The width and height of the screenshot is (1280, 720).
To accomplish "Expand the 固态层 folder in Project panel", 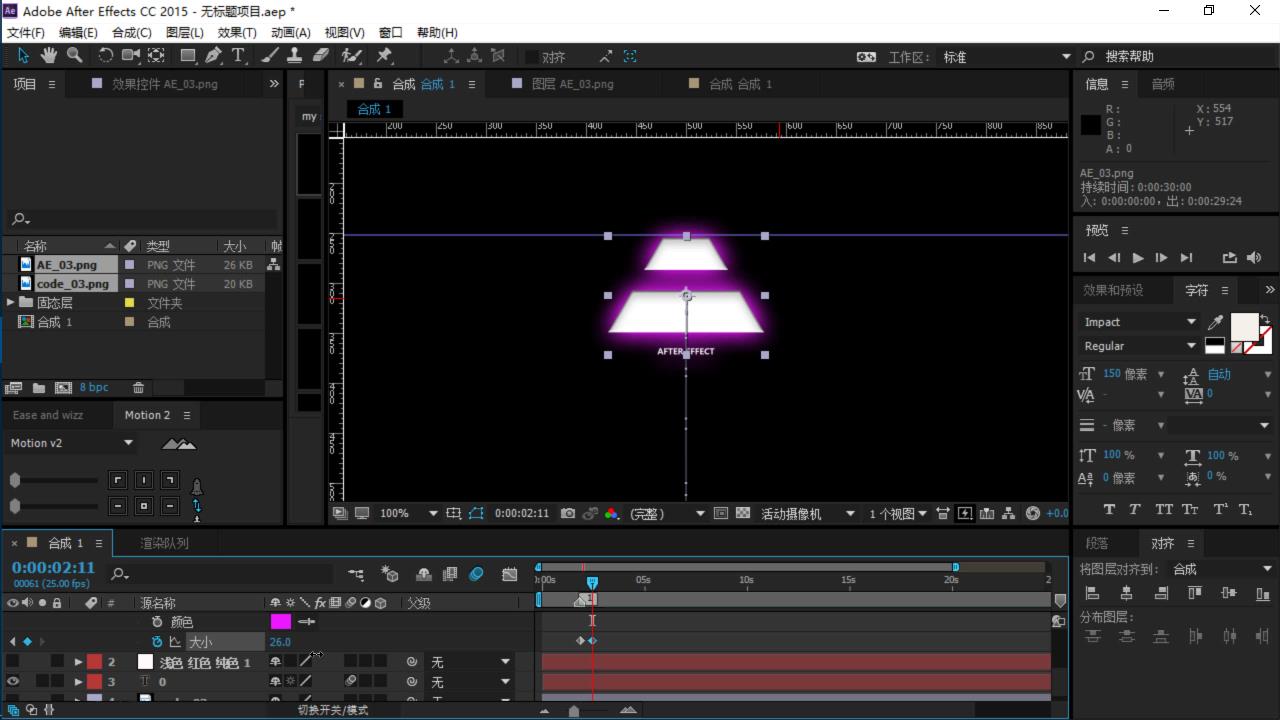I will [11, 302].
